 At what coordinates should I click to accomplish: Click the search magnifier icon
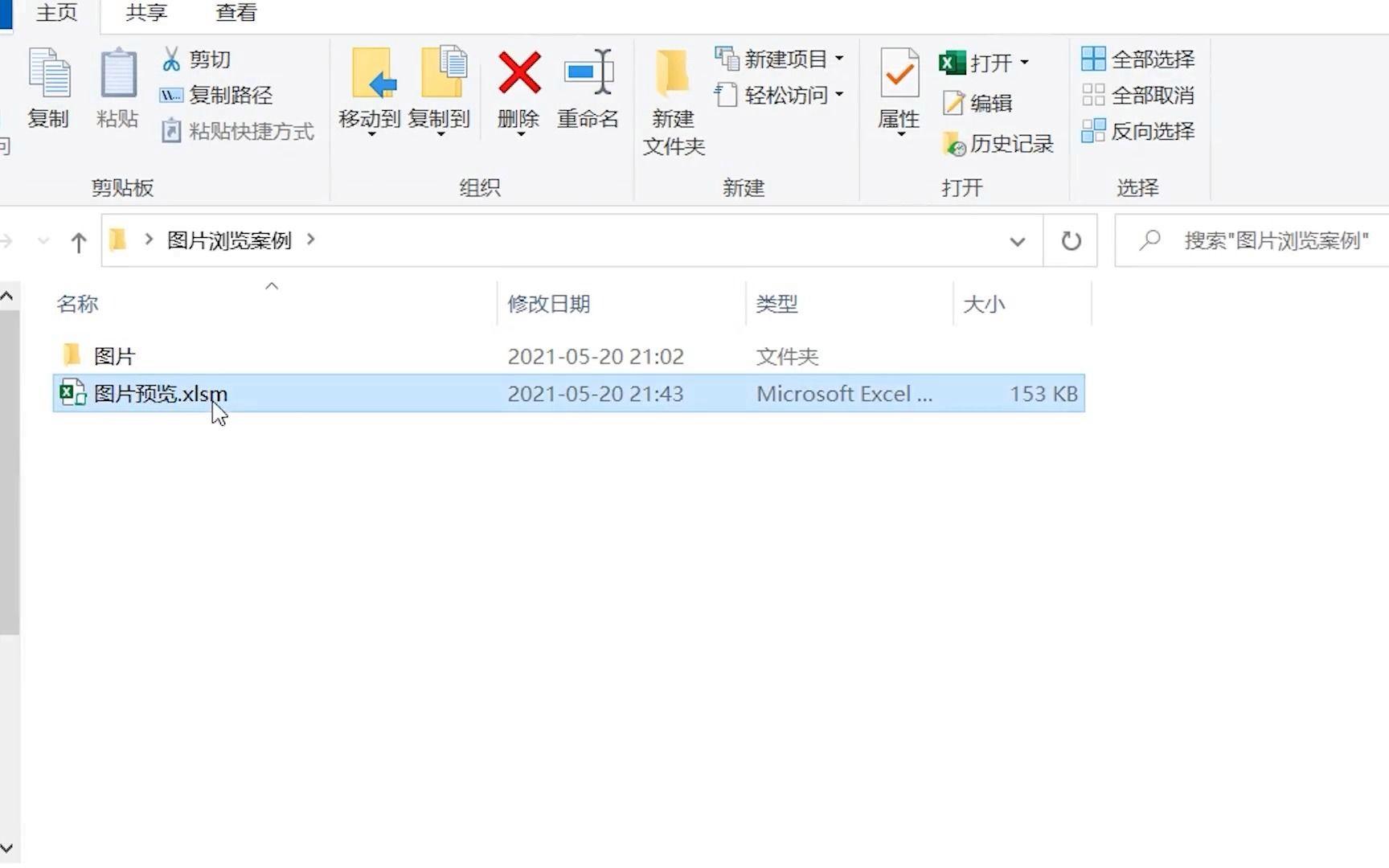(1150, 240)
